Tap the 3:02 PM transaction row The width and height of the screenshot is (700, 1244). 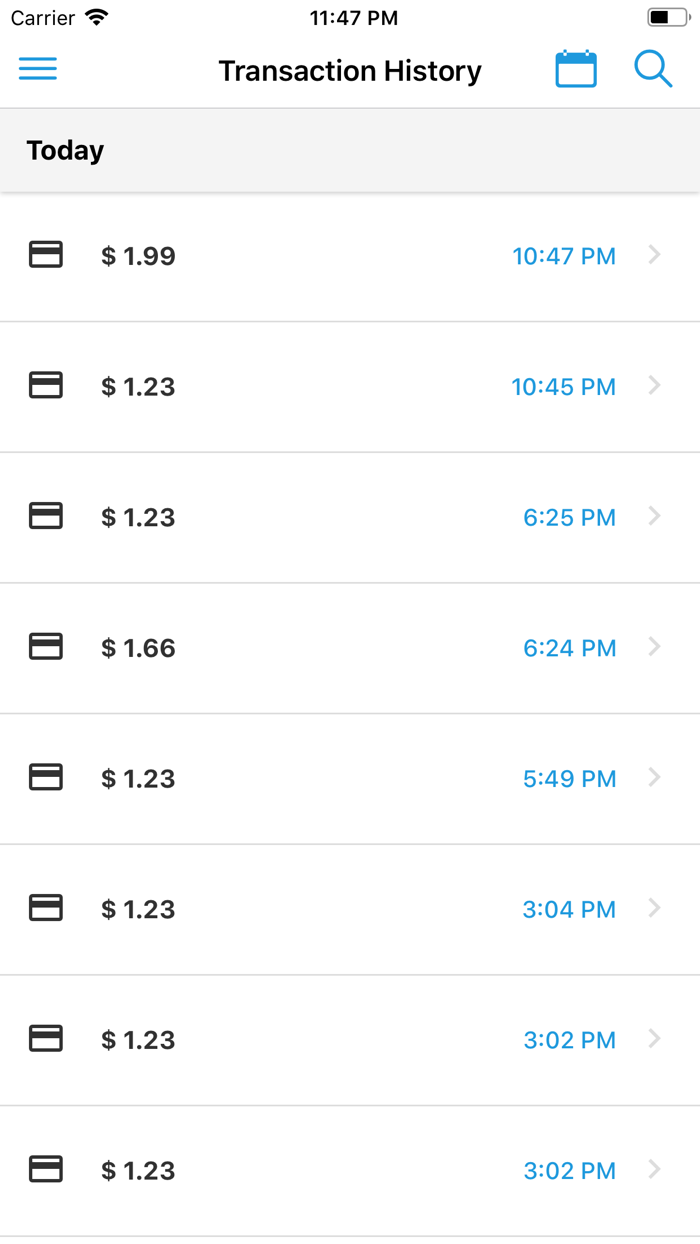coord(350,1039)
